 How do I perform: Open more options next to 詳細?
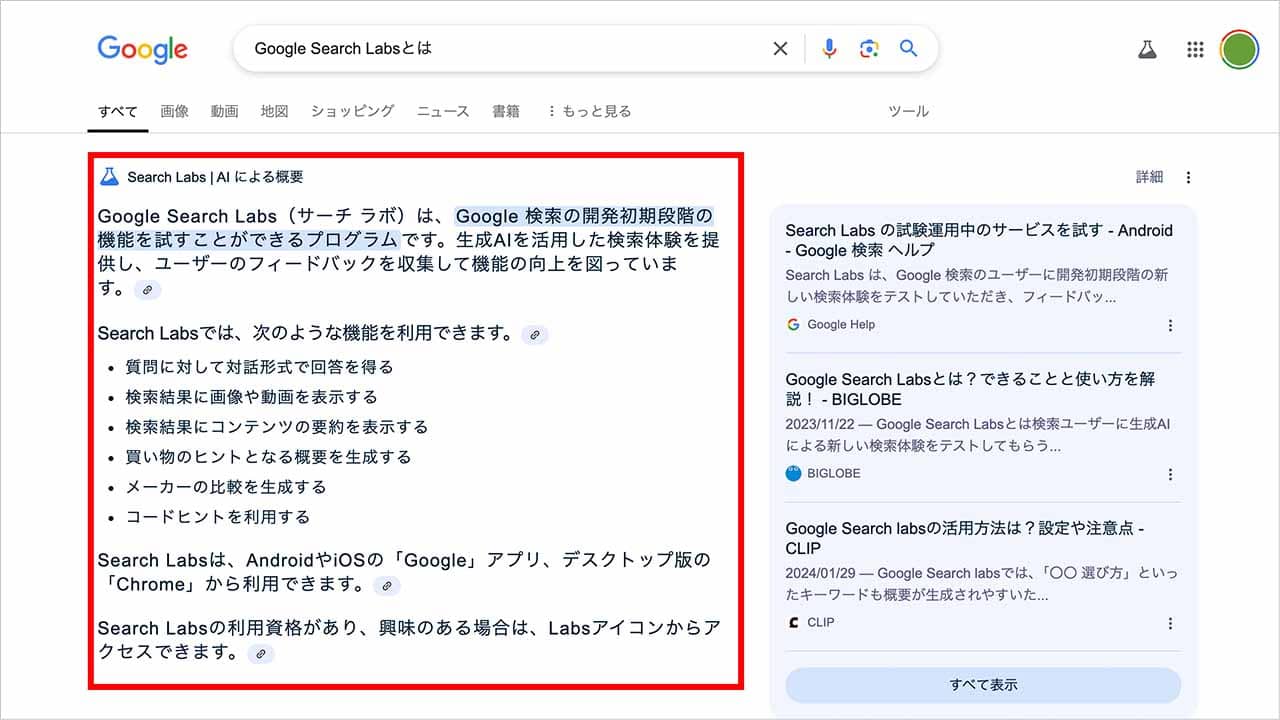click(1188, 177)
